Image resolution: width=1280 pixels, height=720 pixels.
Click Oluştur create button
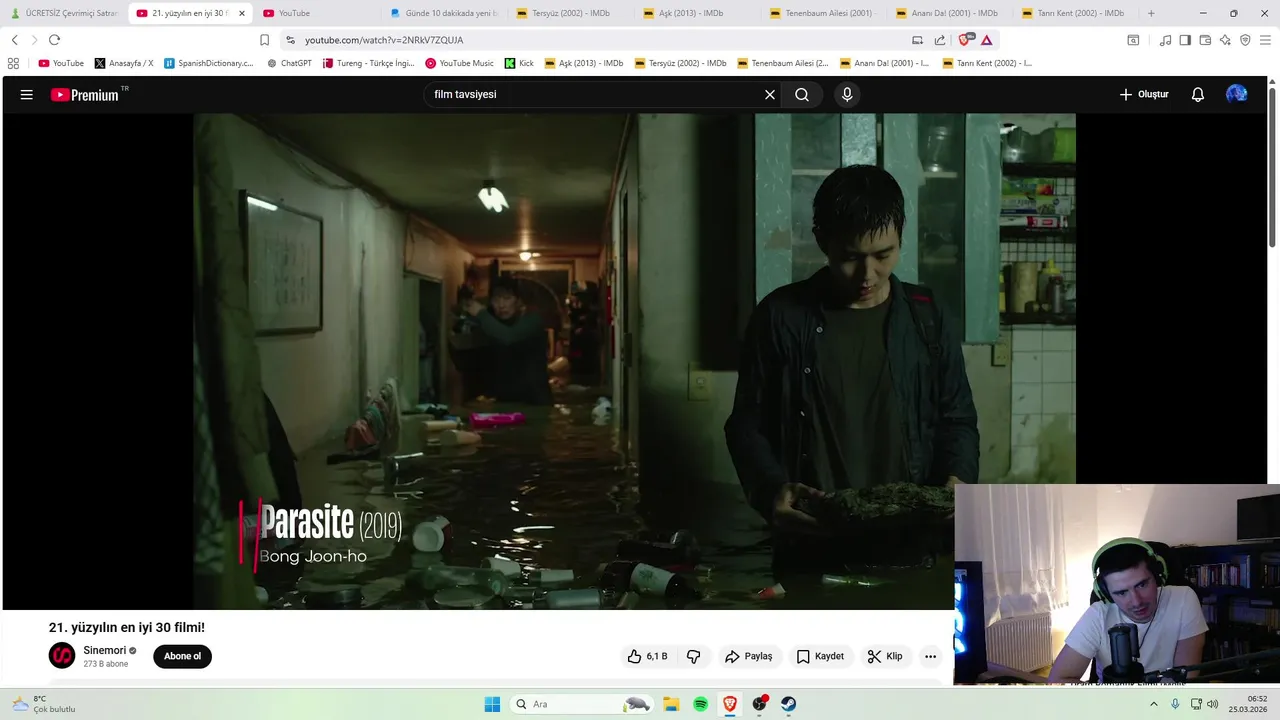(1143, 95)
